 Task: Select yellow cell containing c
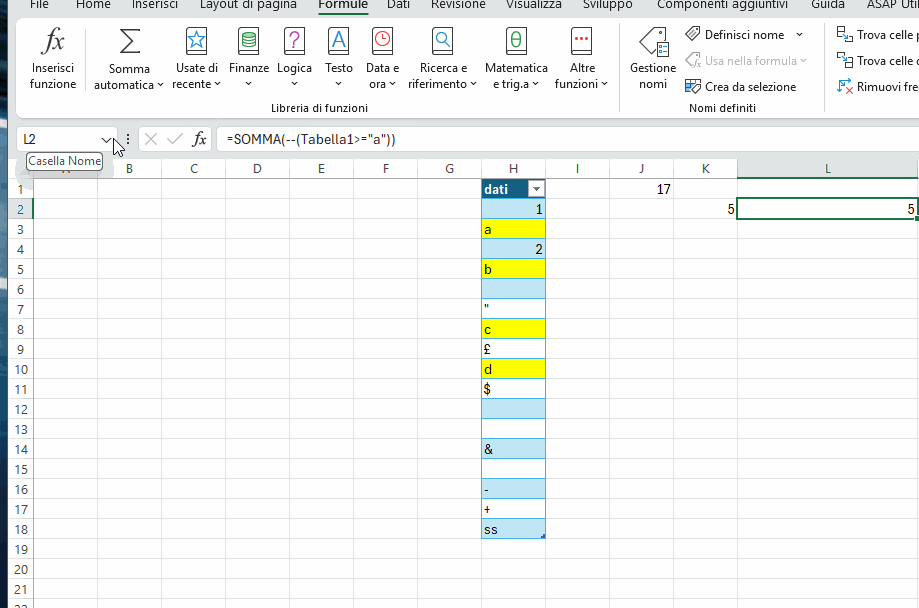(513, 329)
